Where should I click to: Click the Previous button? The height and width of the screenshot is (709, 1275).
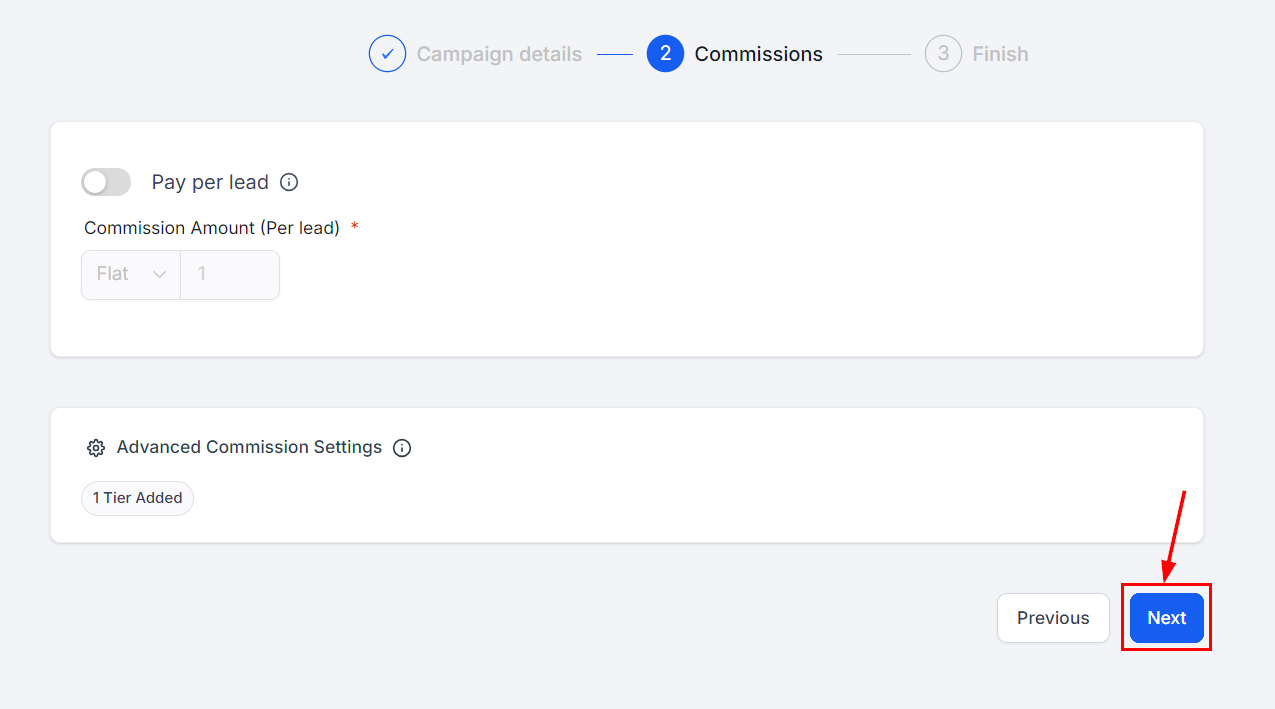[x=1053, y=618]
